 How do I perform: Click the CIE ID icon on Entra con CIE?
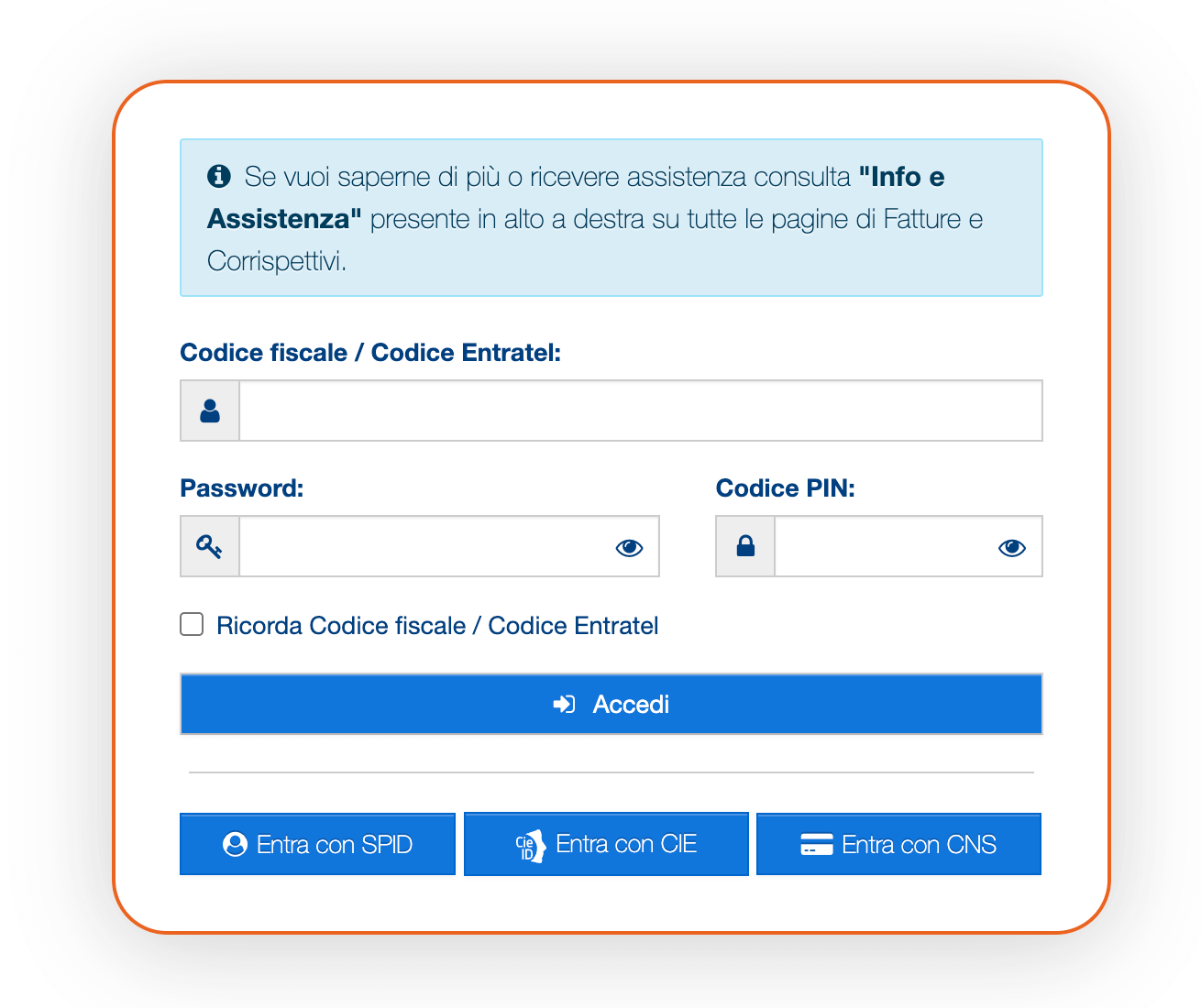(x=533, y=844)
